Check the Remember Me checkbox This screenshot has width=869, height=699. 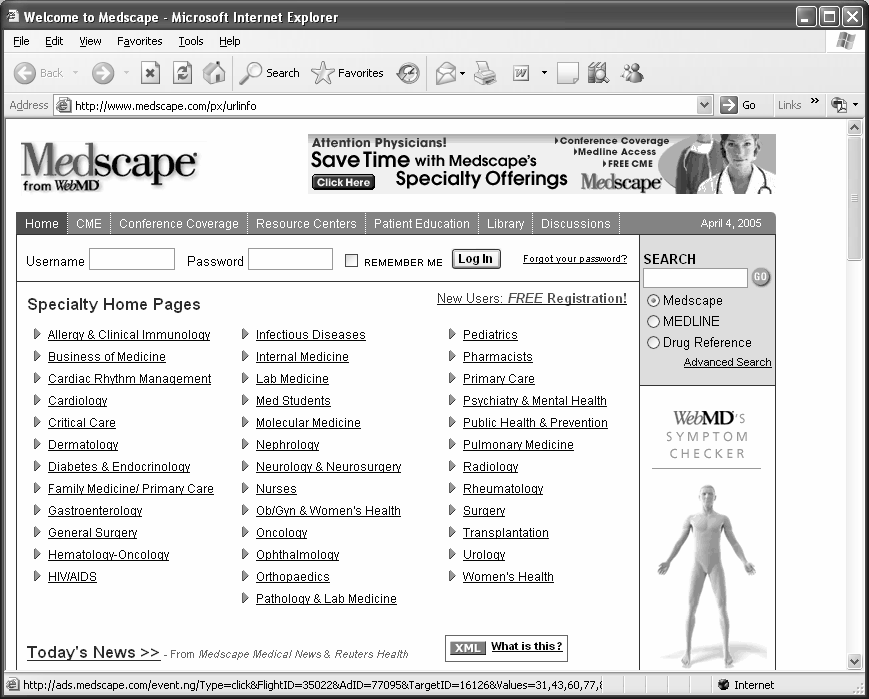[x=351, y=261]
